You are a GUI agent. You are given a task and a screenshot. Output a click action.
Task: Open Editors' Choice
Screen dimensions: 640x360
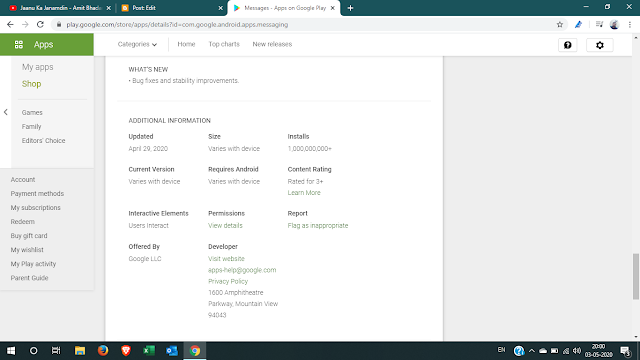(x=43, y=140)
